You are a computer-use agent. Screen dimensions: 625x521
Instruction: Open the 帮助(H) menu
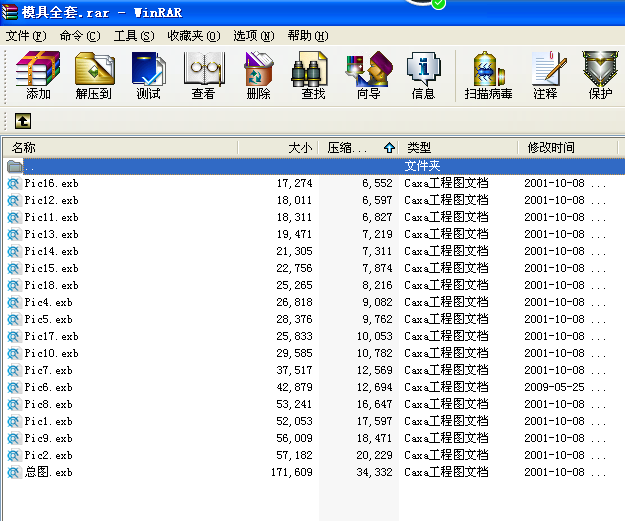click(x=308, y=36)
